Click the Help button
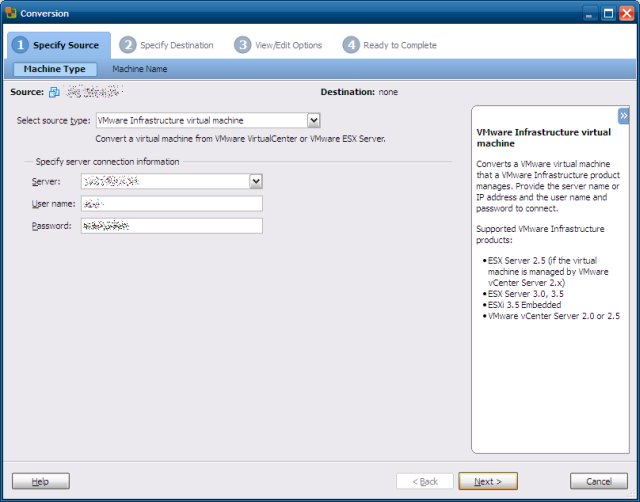The height and width of the screenshot is (502, 640). point(40,481)
